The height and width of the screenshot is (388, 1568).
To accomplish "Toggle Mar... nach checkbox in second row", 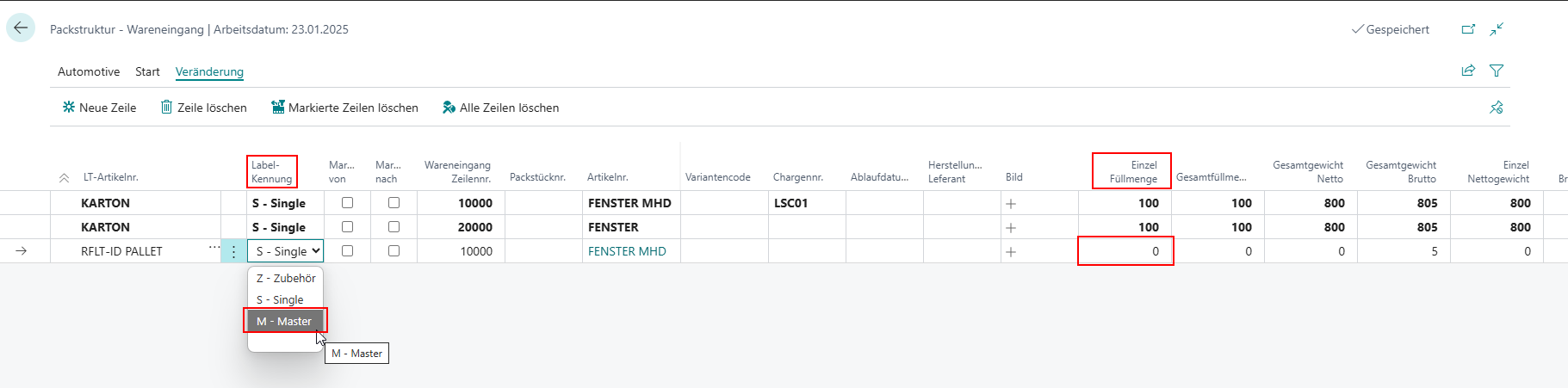I will [x=394, y=227].
